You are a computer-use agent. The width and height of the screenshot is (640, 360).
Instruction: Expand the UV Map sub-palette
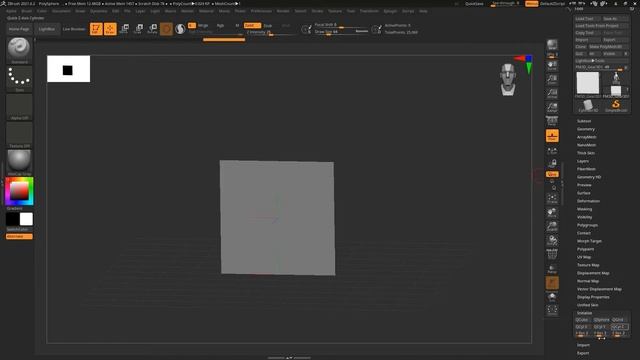pos(584,257)
